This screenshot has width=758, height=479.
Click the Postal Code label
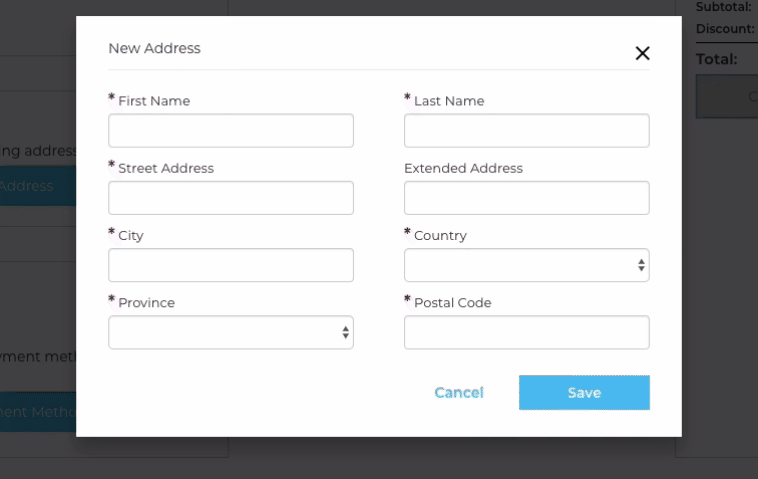tap(452, 303)
